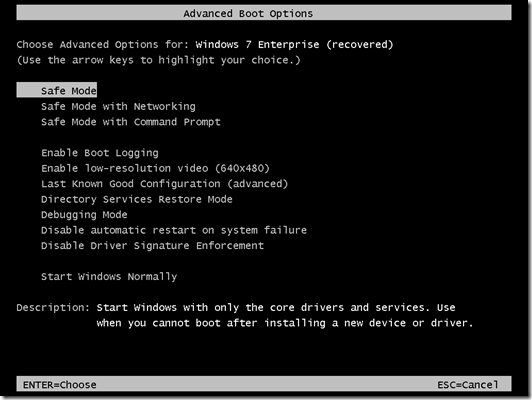Select Disable automatic restart on system failure
Viewport: 532px width, 400px height.
tap(174, 230)
